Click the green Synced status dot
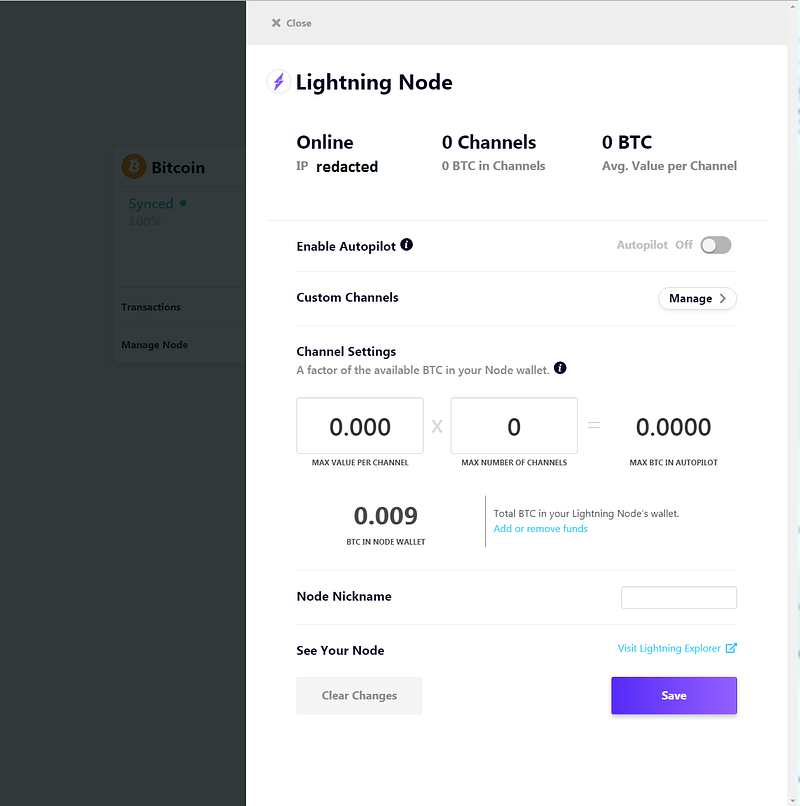The height and width of the screenshot is (806, 800). (183, 204)
